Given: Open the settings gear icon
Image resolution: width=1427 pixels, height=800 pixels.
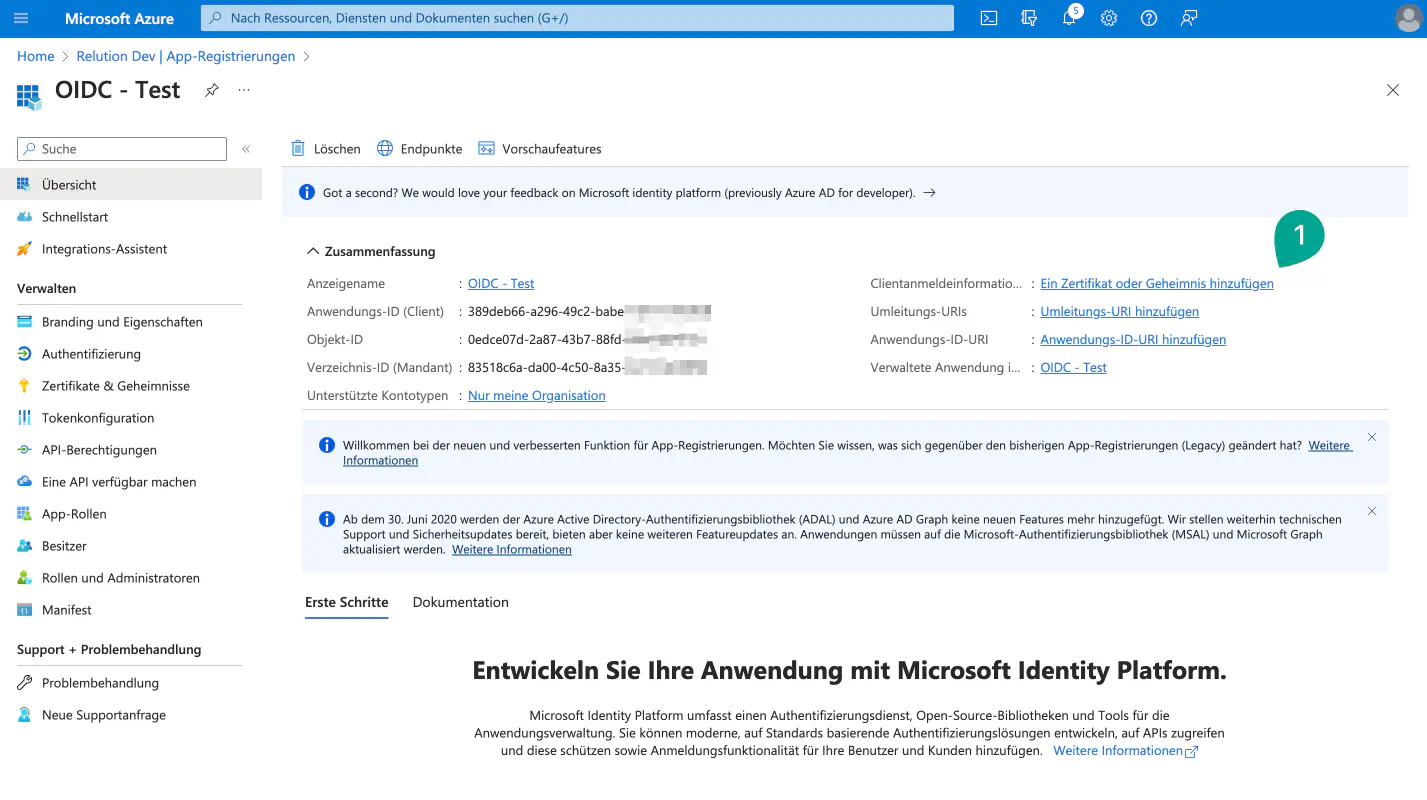Looking at the screenshot, I should 1108,18.
